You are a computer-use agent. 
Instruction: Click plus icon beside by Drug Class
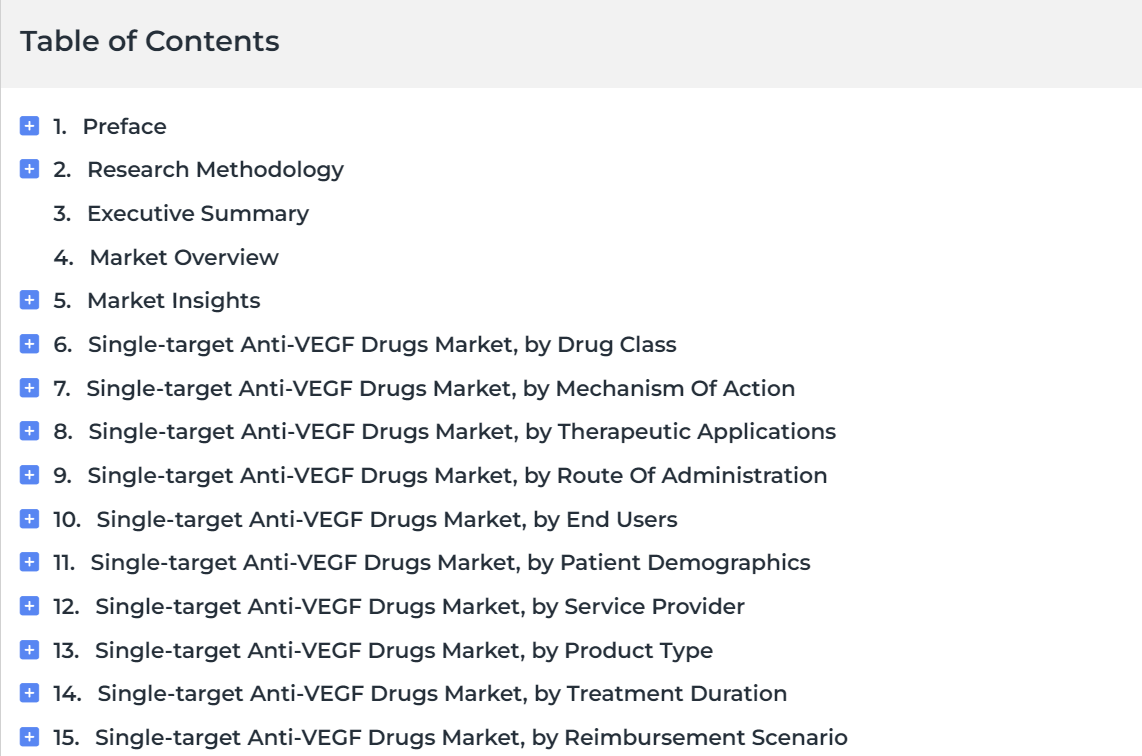pos(29,344)
